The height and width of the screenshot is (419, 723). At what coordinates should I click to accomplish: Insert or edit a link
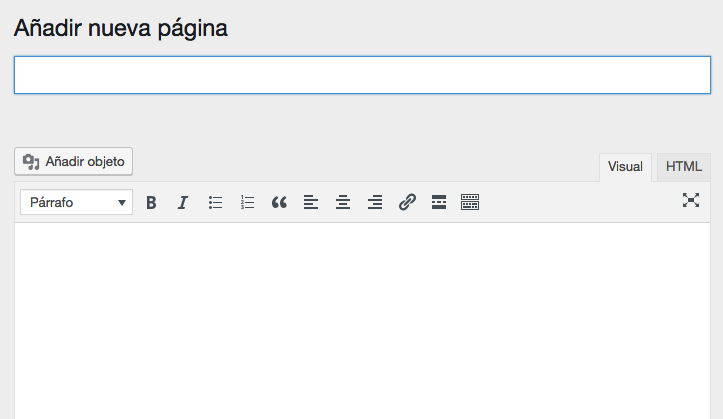click(x=407, y=202)
